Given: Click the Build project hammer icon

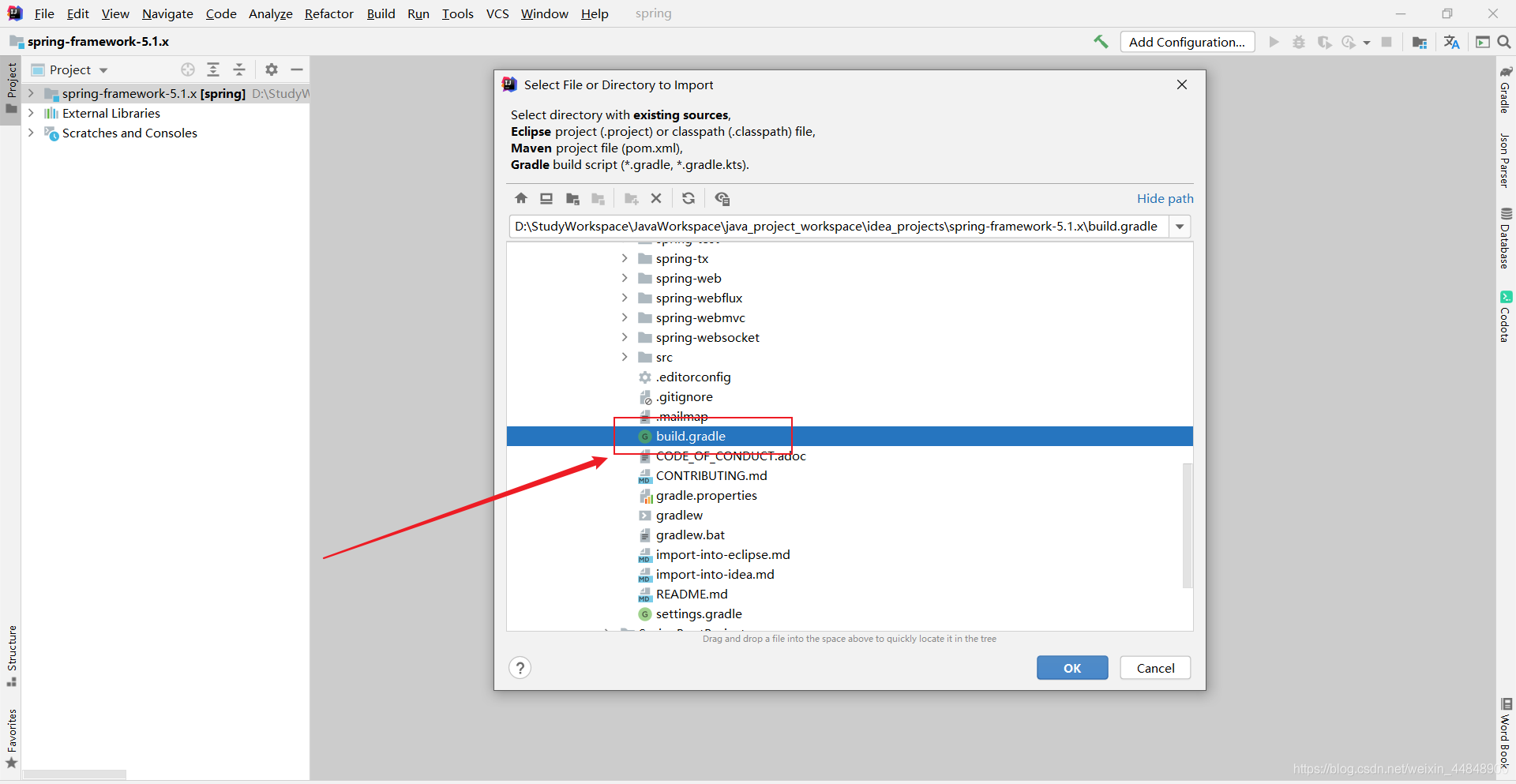Looking at the screenshot, I should click(x=1101, y=42).
